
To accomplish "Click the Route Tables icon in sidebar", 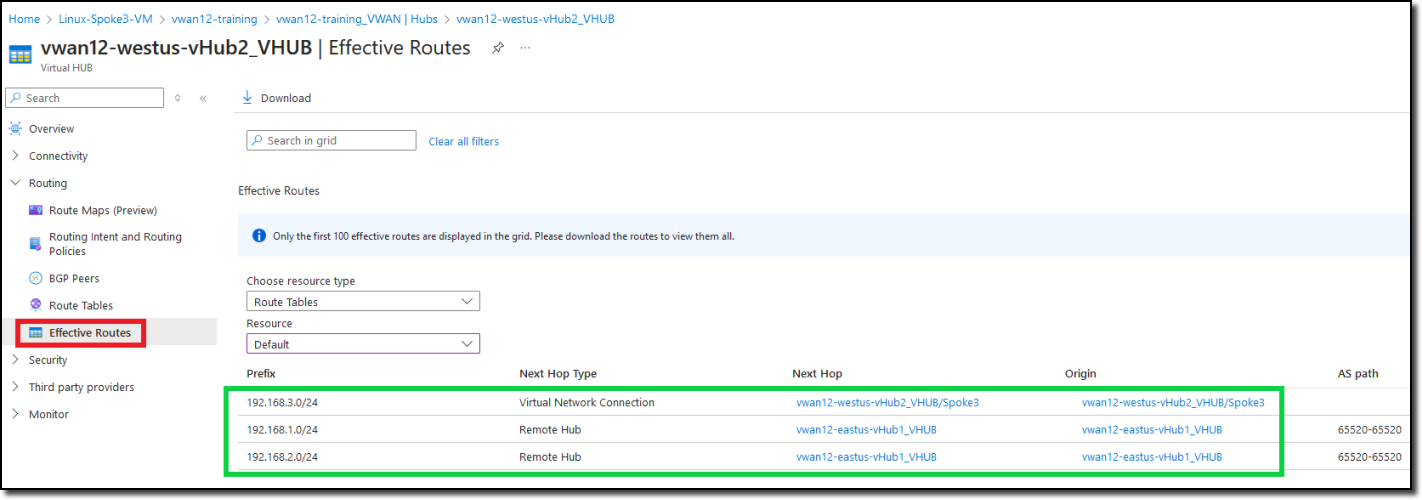I will click(36, 305).
